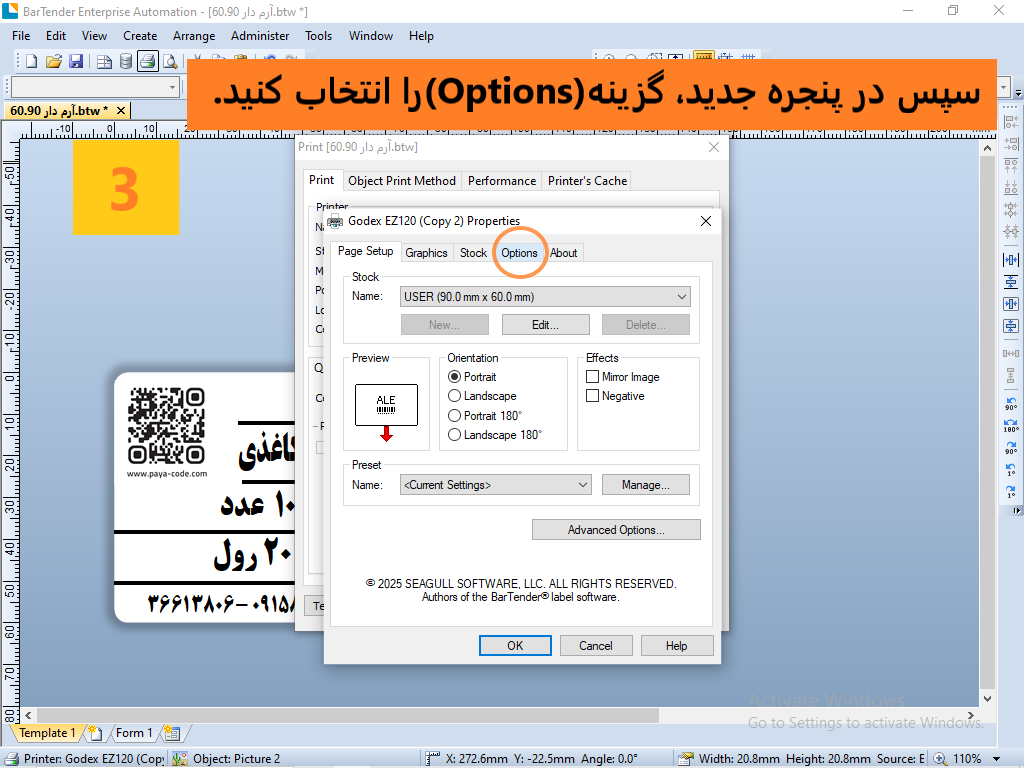The height and width of the screenshot is (768, 1024).
Task: Click the Advanced Options button
Action: point(616,530)
